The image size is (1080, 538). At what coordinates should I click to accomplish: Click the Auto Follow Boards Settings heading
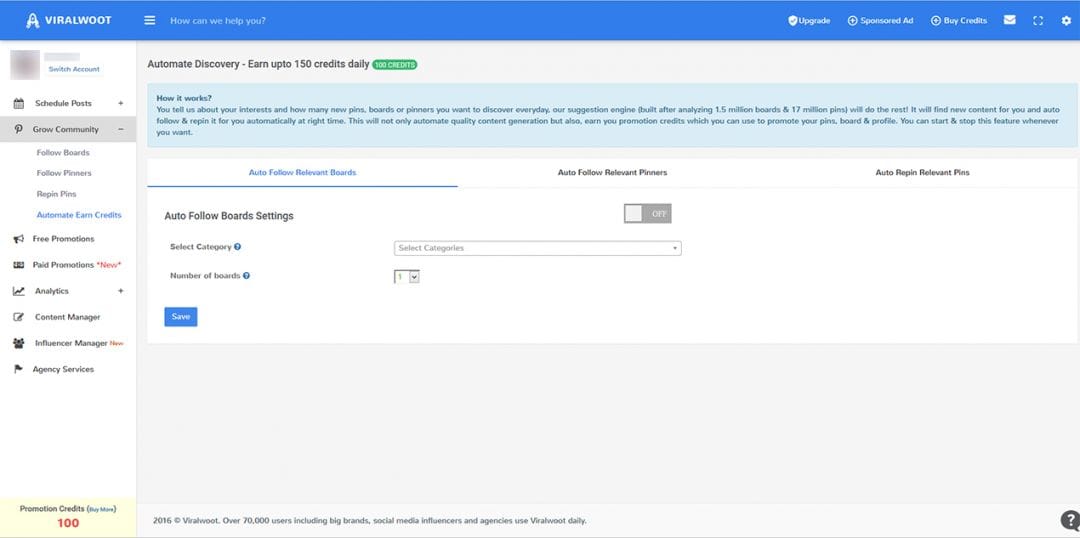point(229,216)
